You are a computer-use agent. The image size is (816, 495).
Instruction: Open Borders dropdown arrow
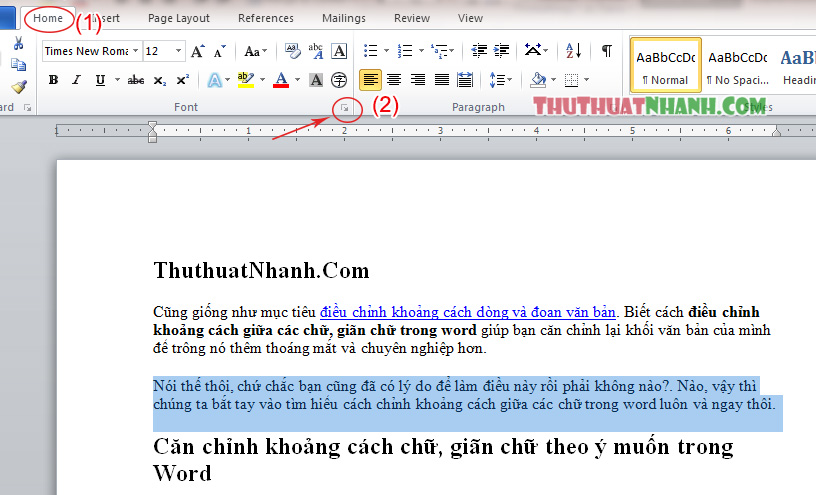[586, 80]
